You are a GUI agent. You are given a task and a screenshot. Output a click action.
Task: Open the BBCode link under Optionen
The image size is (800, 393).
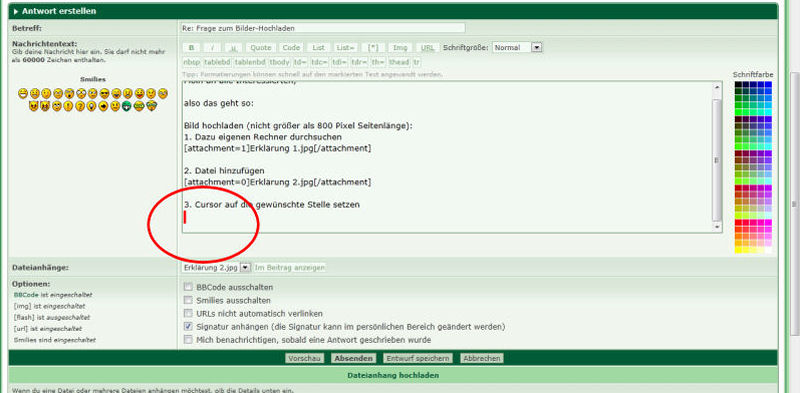(26, 295)
